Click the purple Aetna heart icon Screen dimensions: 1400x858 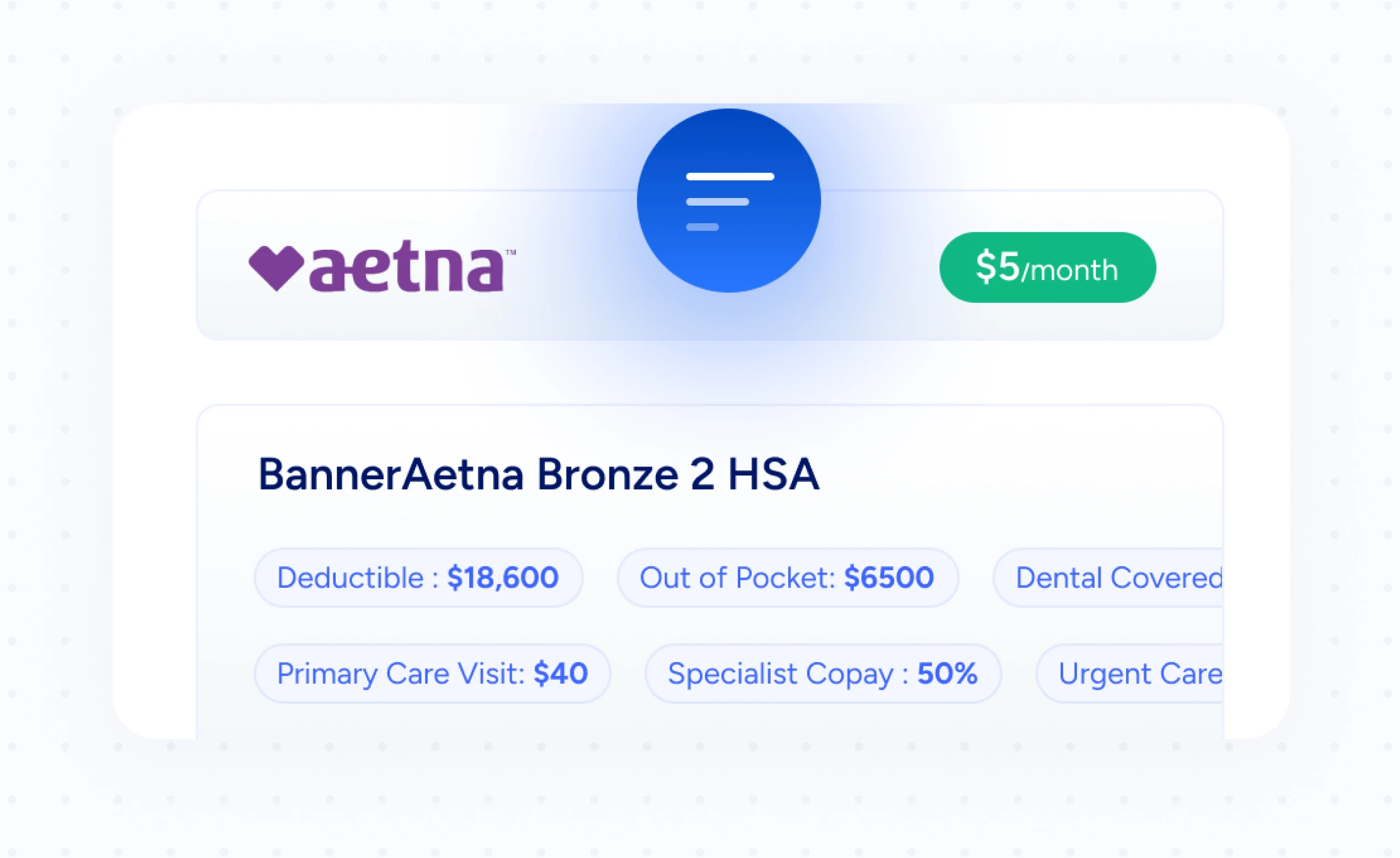276,267
